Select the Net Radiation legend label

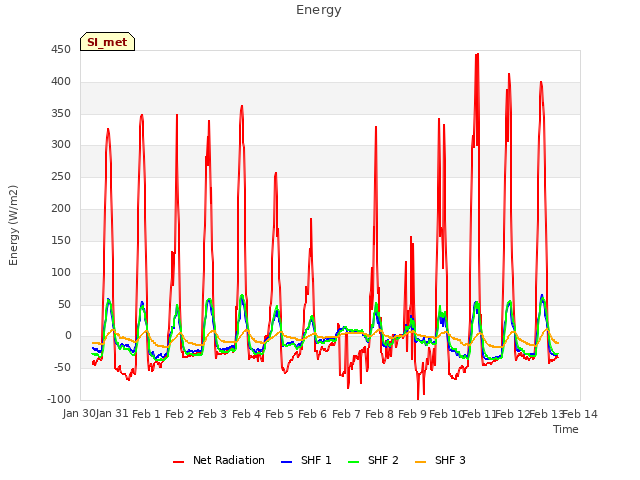(x=229, y=460)
